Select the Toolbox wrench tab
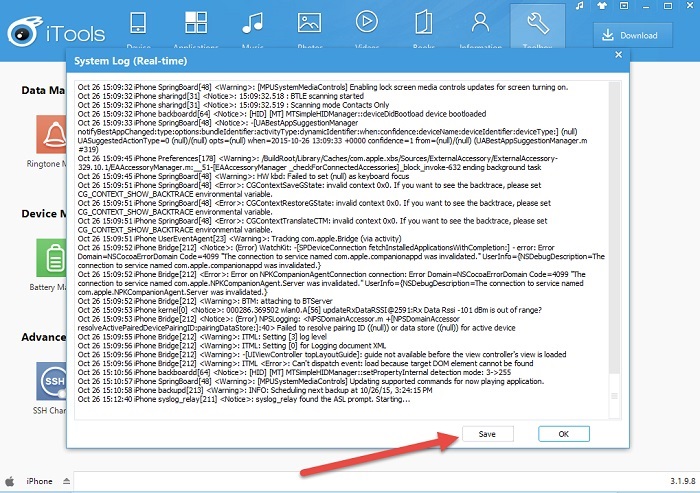Image resolution: width=700 pixels, height=493 pixels. tap(538, 25)
